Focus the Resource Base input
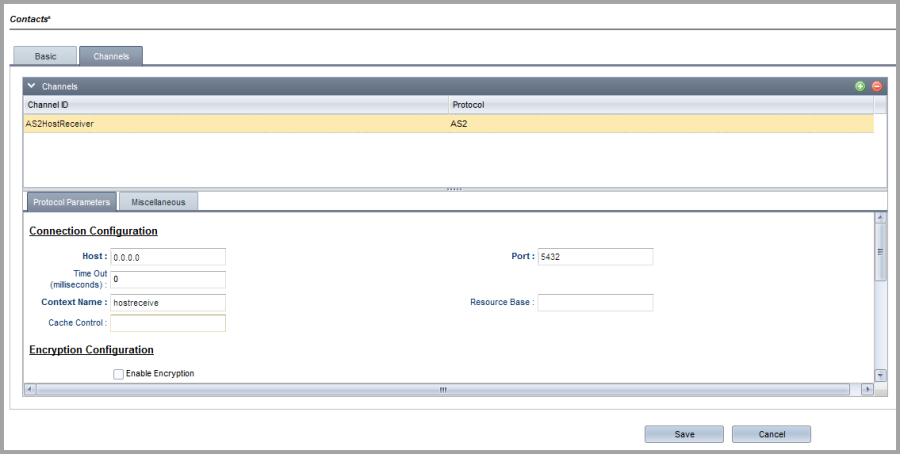This screenshot has height=454, width=900. pyautogui.click(x=595, y=302)
